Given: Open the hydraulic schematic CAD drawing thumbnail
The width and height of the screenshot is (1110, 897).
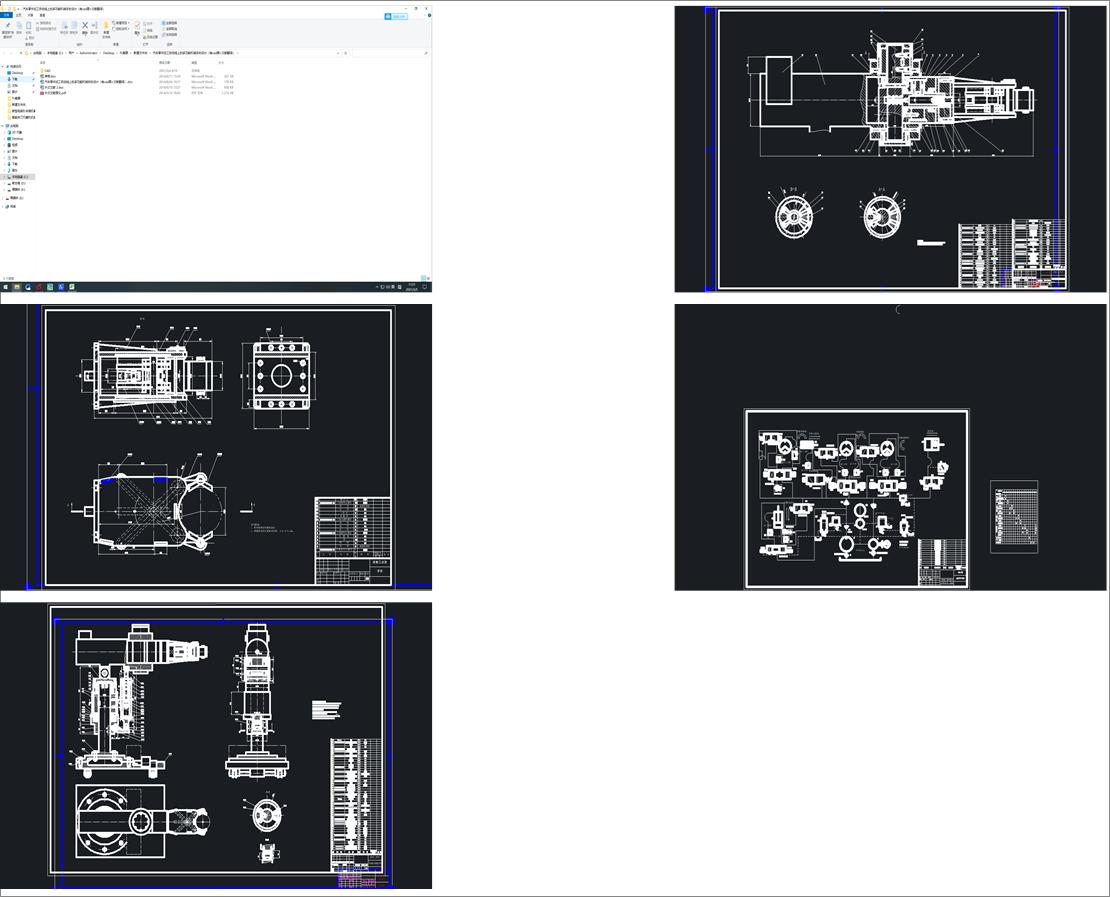Looking at the screenshot, I should (x=890, y=447).
